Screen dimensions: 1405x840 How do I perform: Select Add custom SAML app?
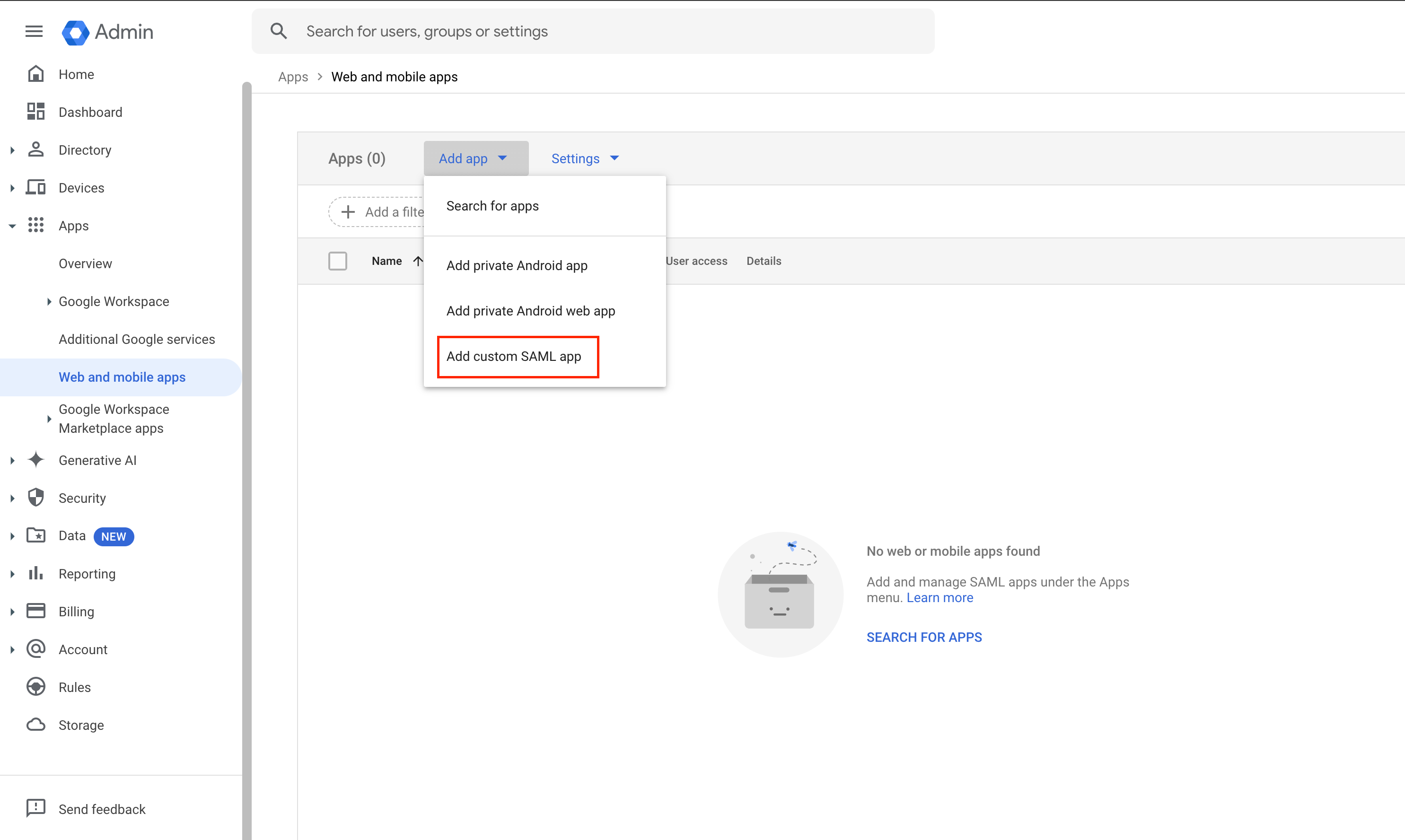click(x=513, y=356)
